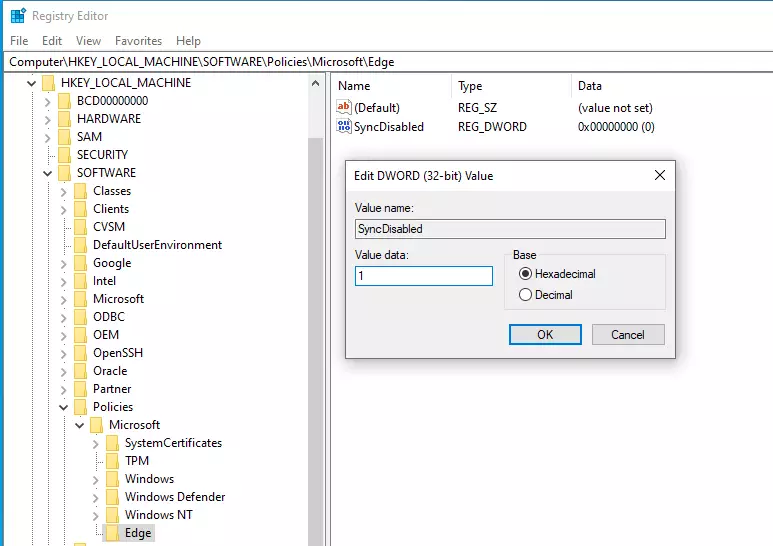Screen dimensions: 773x546
Task: Expand the Windows NT key
Action: (x=96, y=515)
